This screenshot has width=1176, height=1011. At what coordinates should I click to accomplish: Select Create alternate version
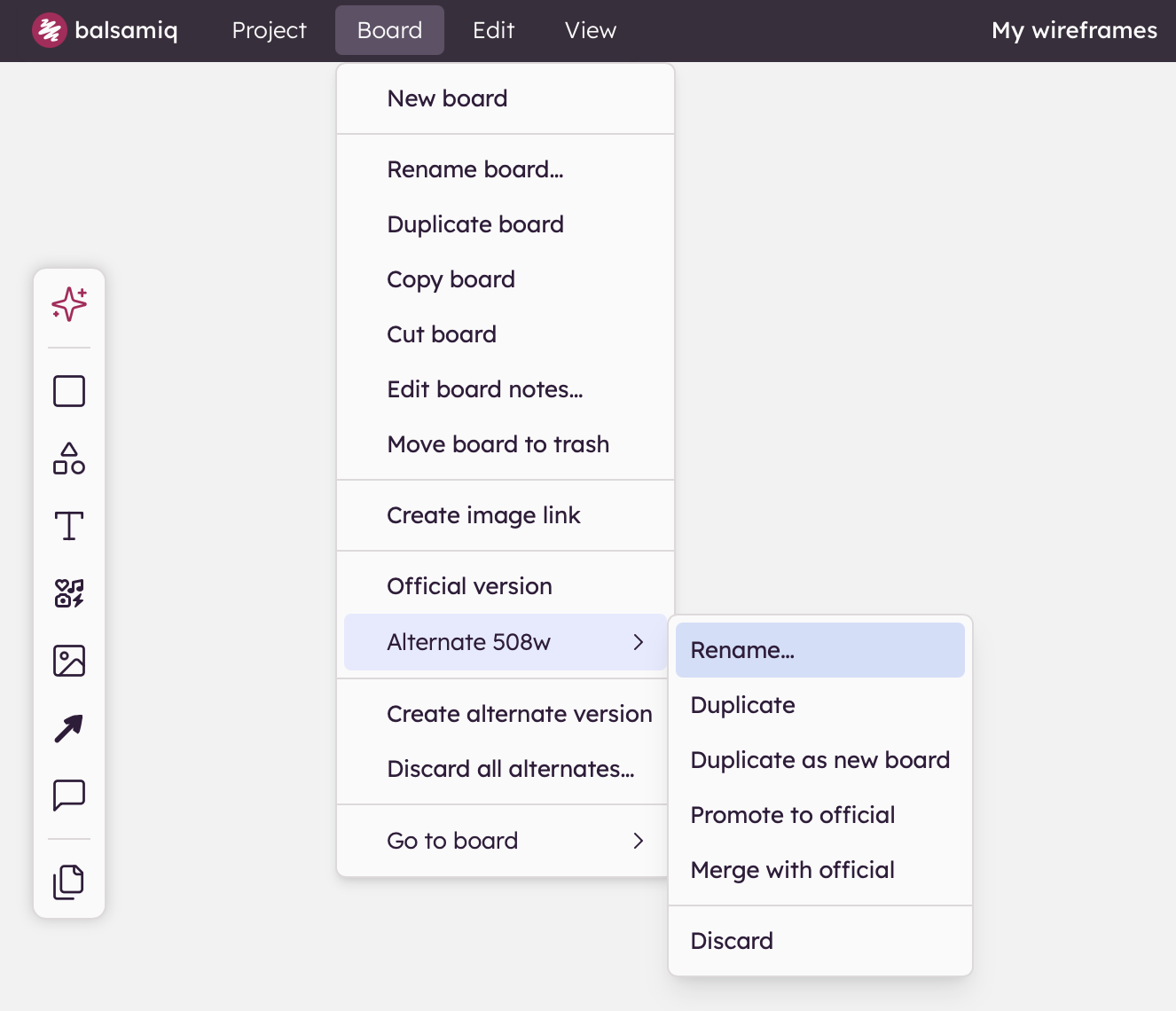coord(506,714)
